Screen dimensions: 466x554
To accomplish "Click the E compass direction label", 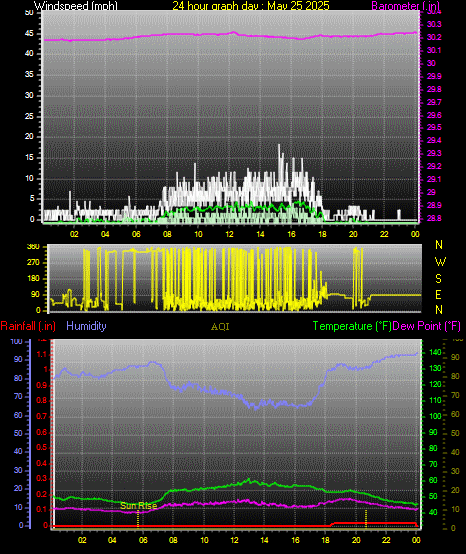I will 438,294.
